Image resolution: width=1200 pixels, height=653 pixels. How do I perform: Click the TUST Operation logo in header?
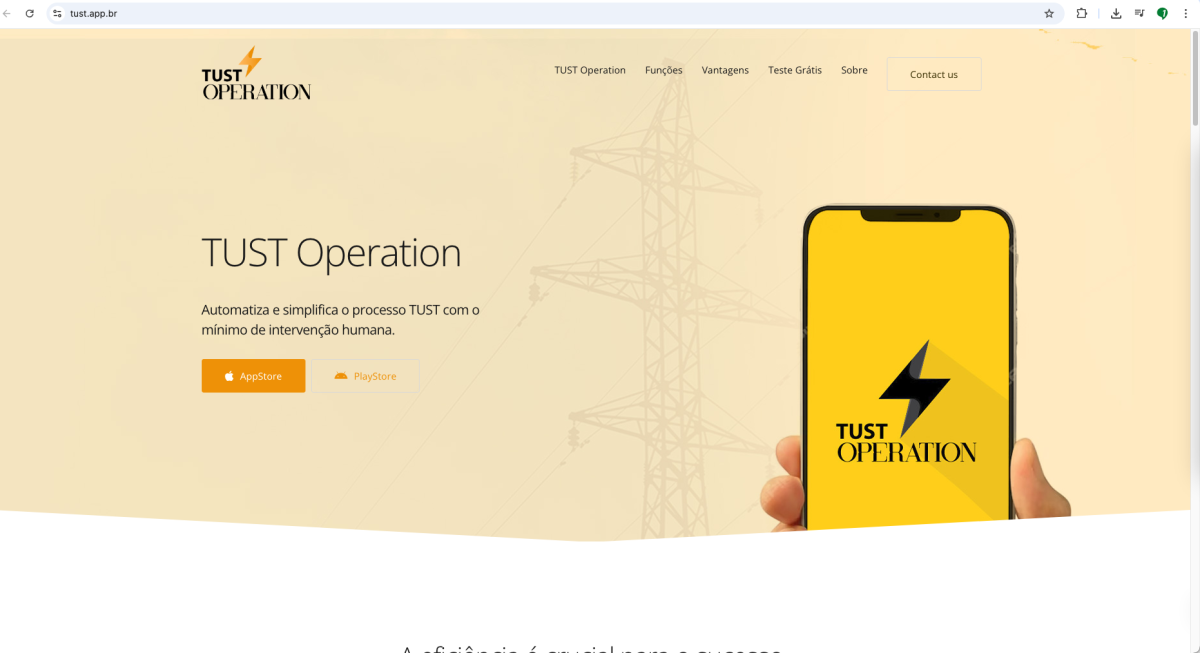coord(256,73)
